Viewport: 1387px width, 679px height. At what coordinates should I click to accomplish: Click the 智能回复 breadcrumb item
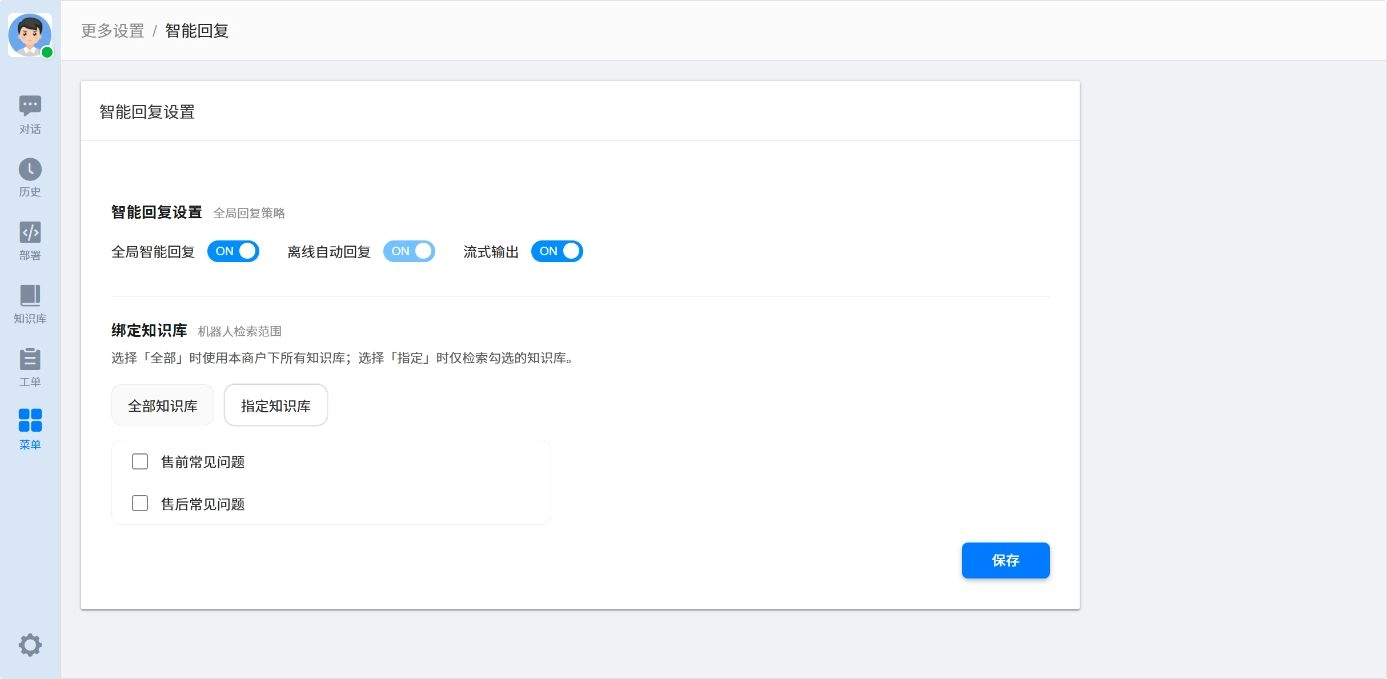click(197, 30)
